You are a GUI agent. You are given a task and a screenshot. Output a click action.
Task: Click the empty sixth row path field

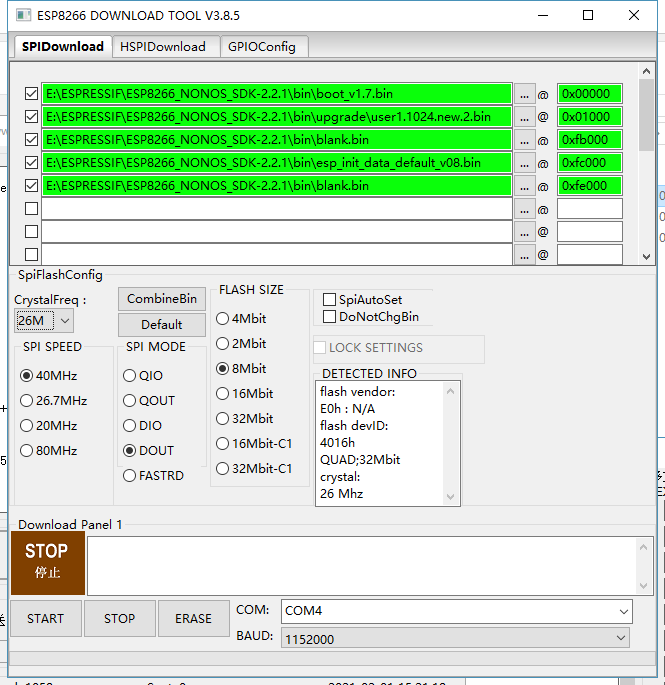click(277, 209)
